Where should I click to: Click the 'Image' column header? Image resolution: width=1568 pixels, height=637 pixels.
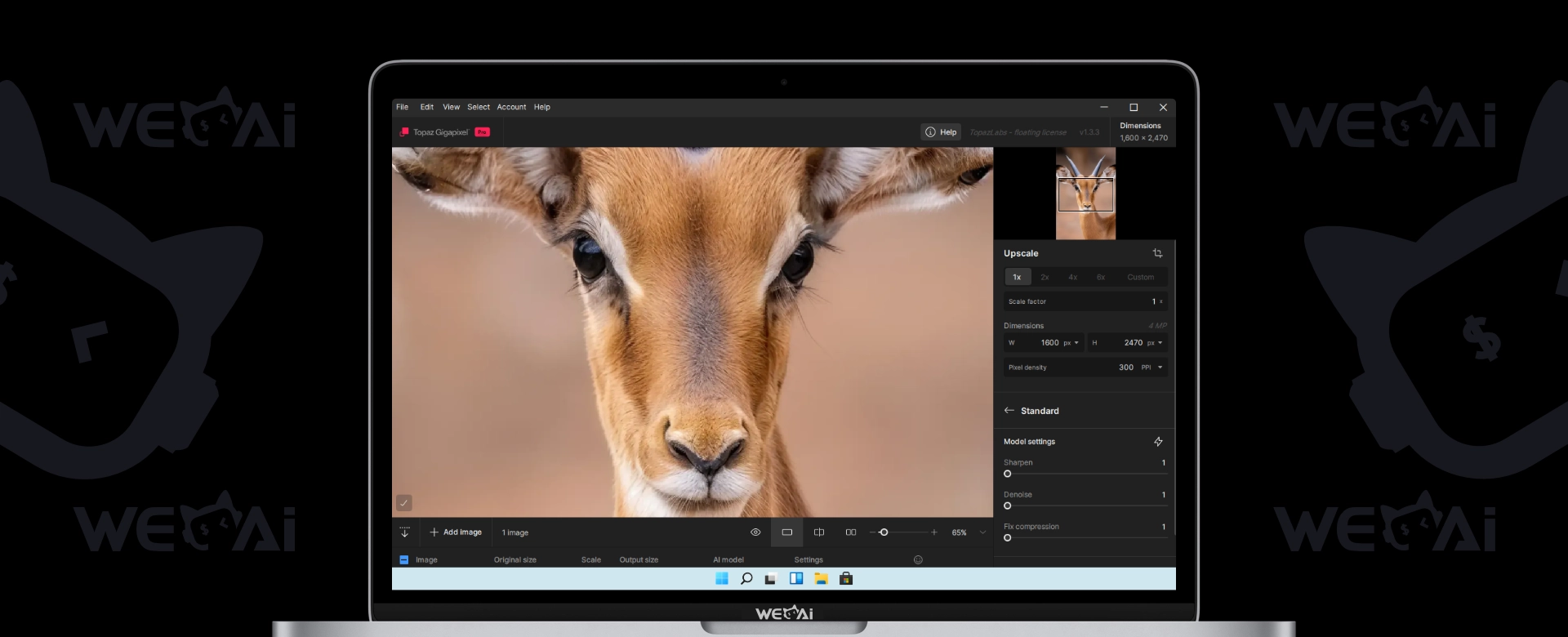click(x=426, y=560)
